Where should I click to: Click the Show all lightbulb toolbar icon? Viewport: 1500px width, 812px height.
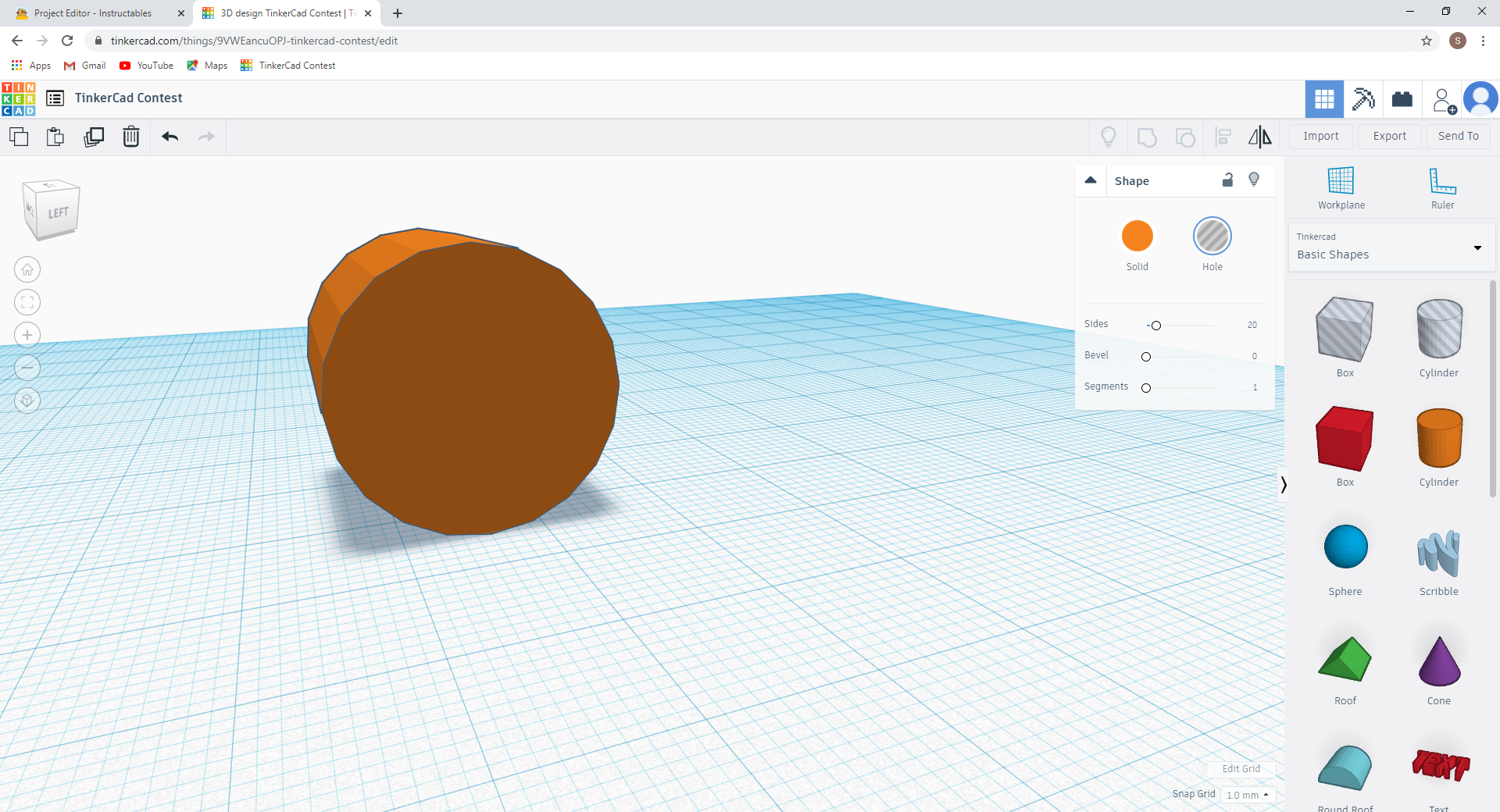1109,137
